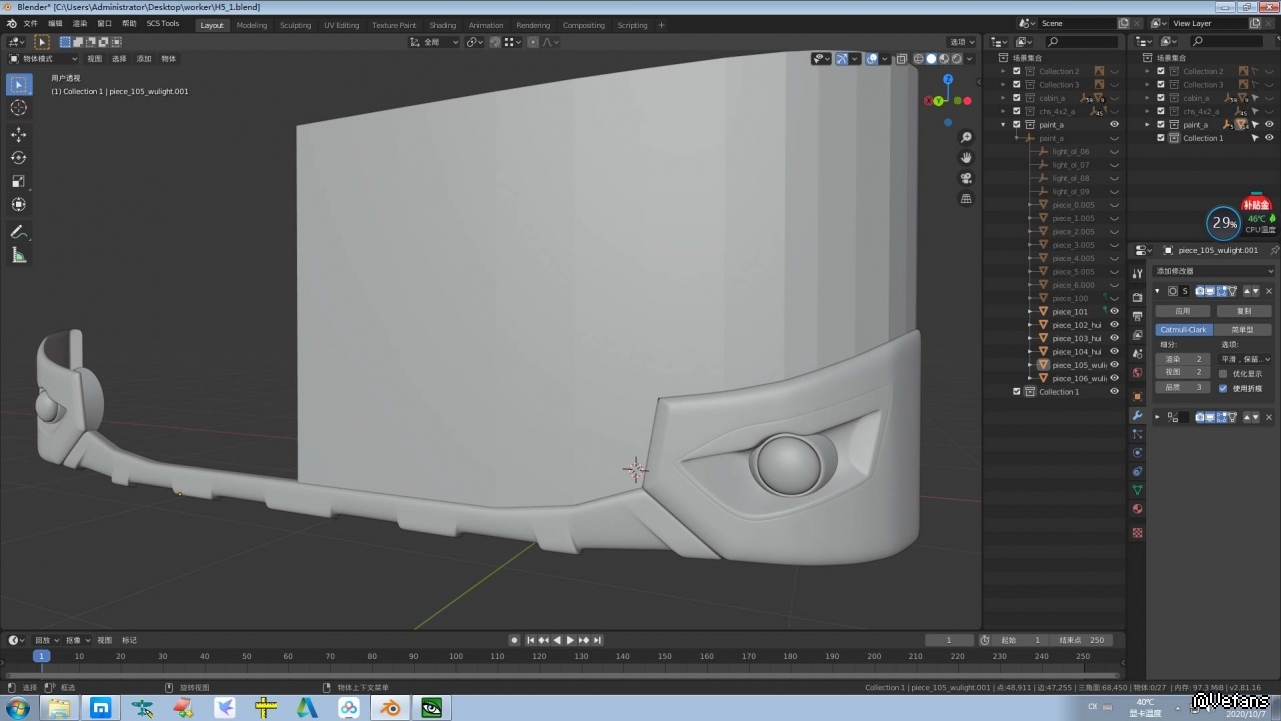Enable the 优化显示 checkbox

click(x=1223, y=374)
